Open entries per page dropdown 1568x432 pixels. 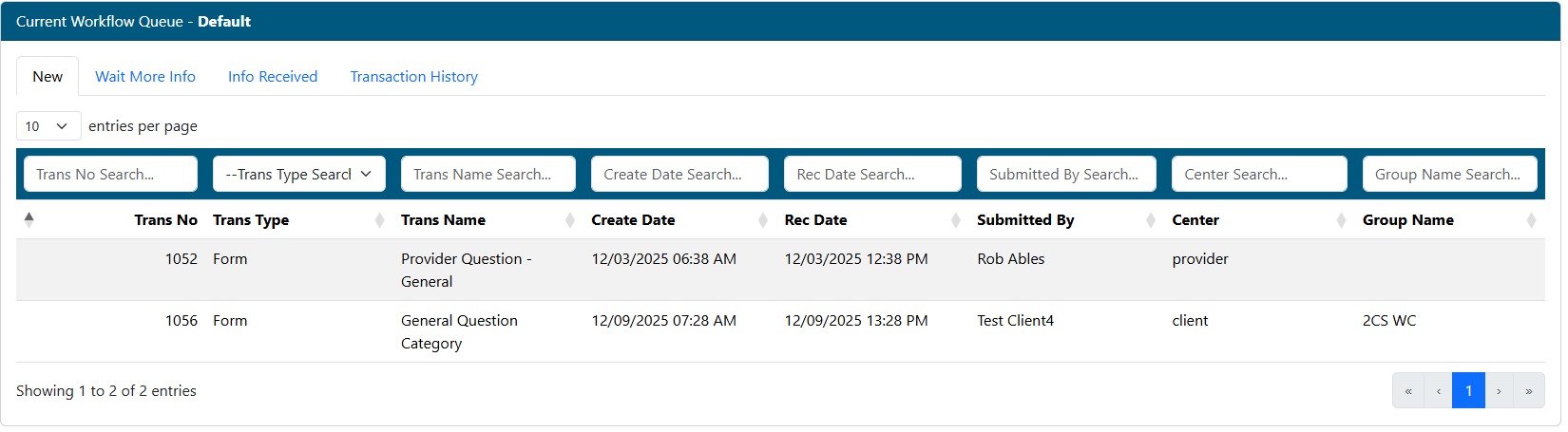(48, 126)
